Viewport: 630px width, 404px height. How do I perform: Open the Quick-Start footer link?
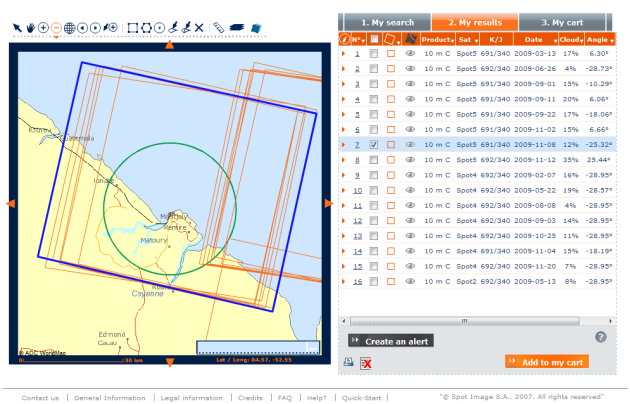(x=361, y=398)
